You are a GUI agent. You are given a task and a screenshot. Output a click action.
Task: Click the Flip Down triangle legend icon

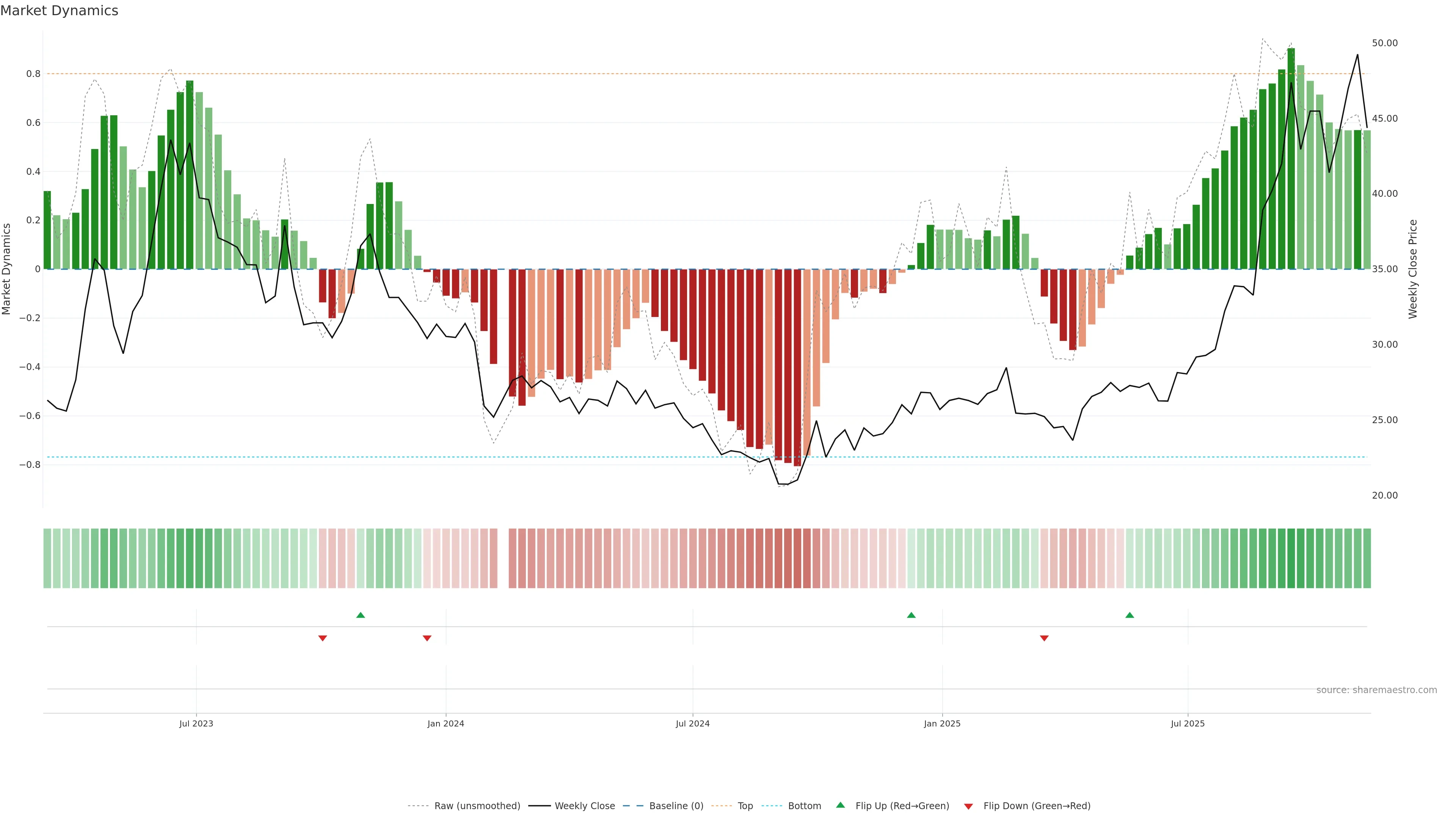click(x=968, y=806)
